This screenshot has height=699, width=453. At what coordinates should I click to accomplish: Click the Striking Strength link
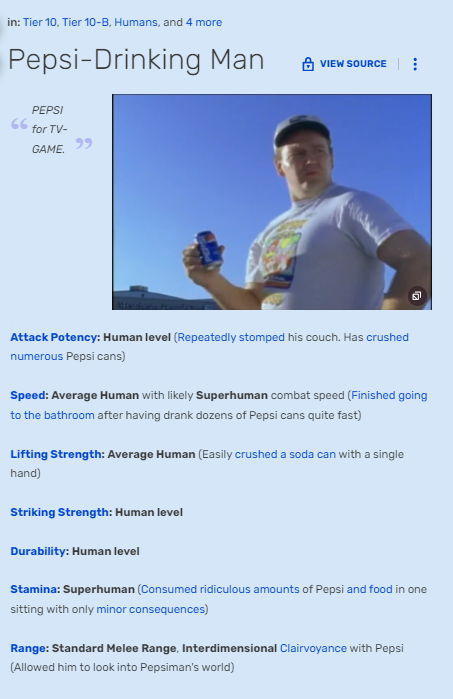coord(59,512)
